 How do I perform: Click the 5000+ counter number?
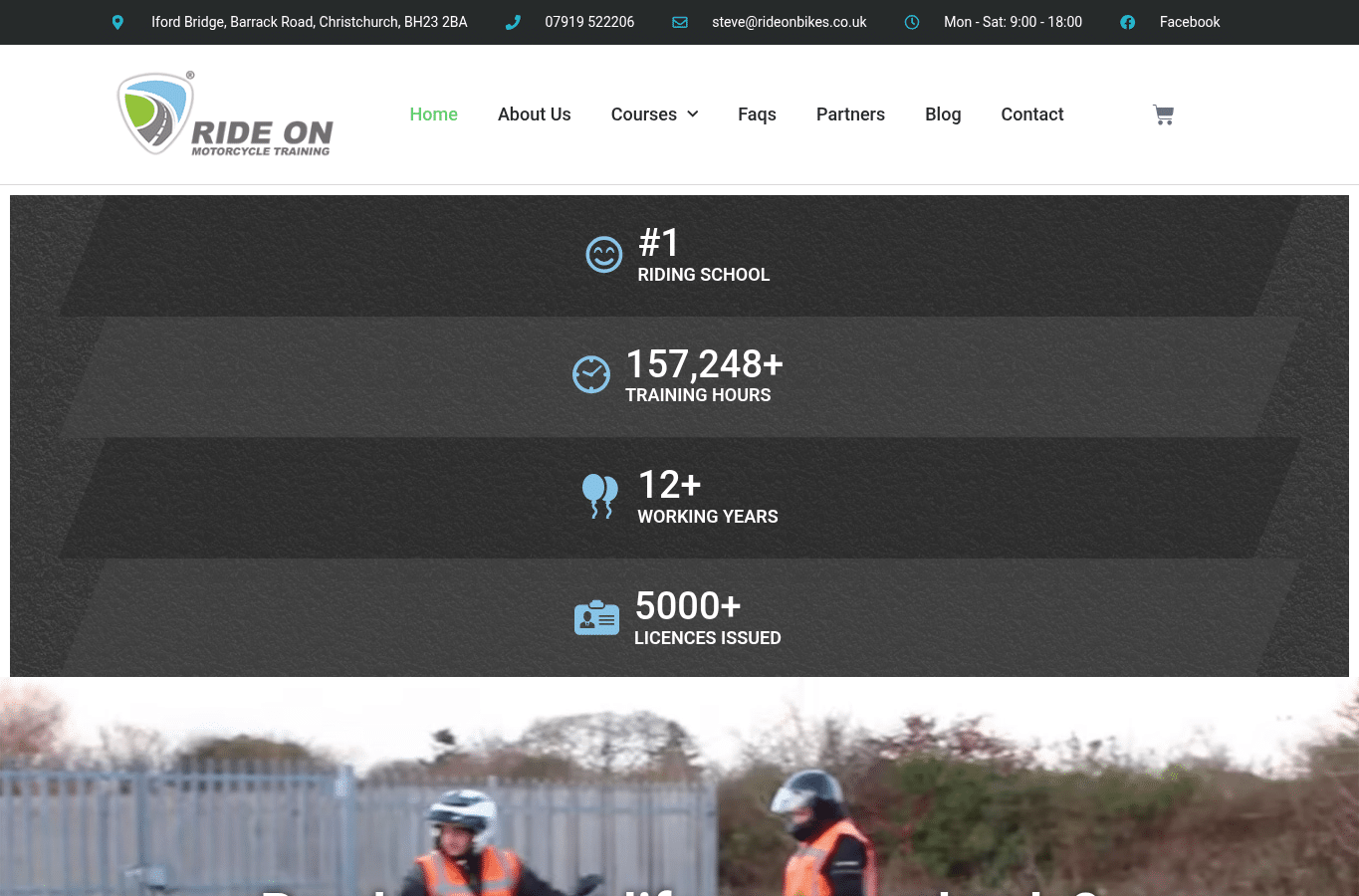[688, 606]
